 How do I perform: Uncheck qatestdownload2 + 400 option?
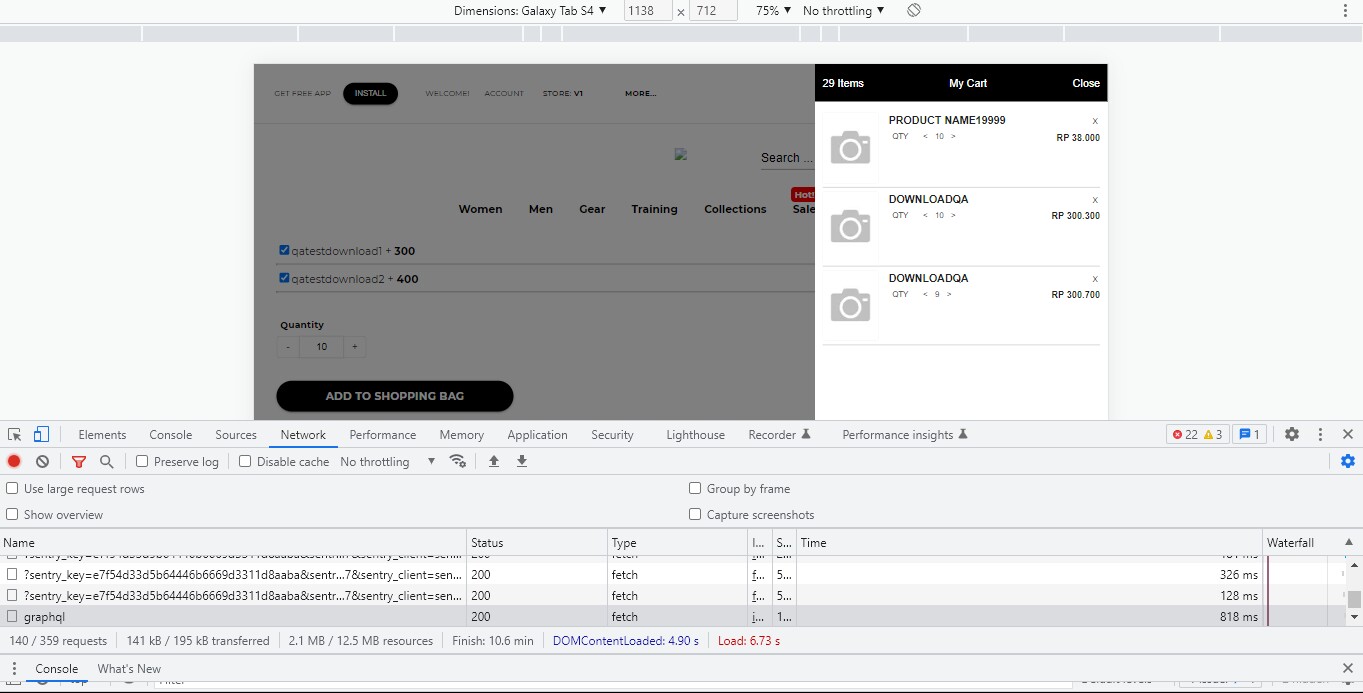[284, 278]
